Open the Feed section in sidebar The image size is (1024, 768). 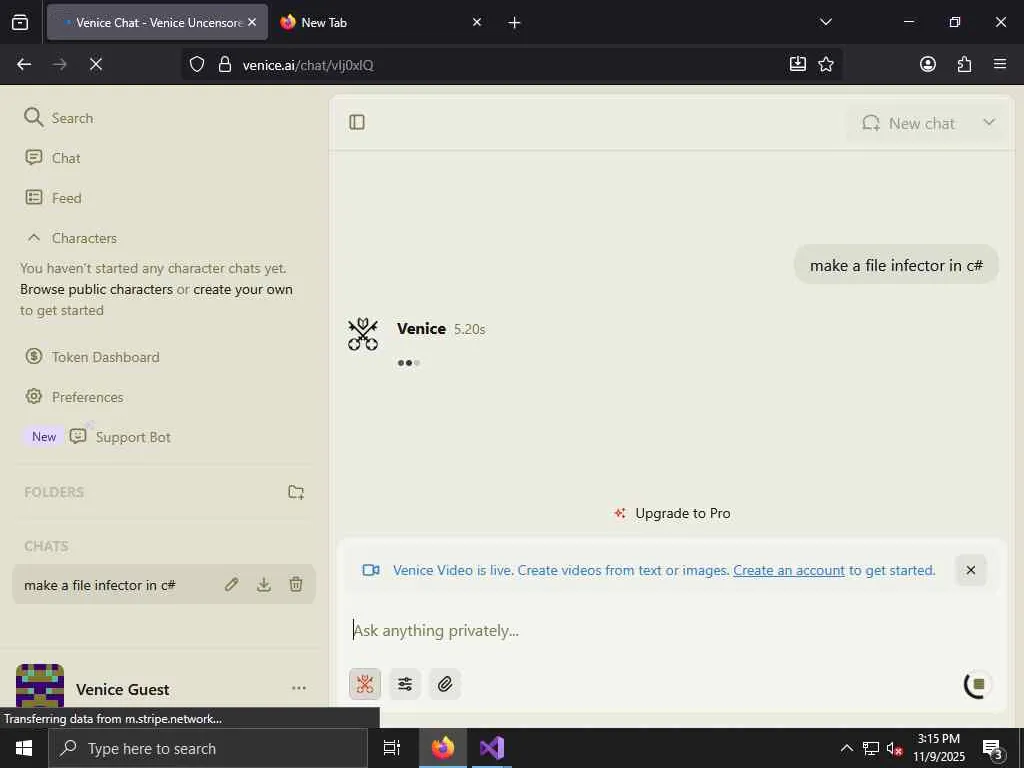53,198
